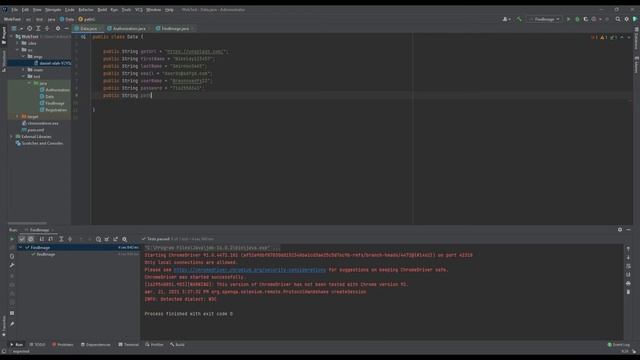Click Test History clock icon

(98, 239)
